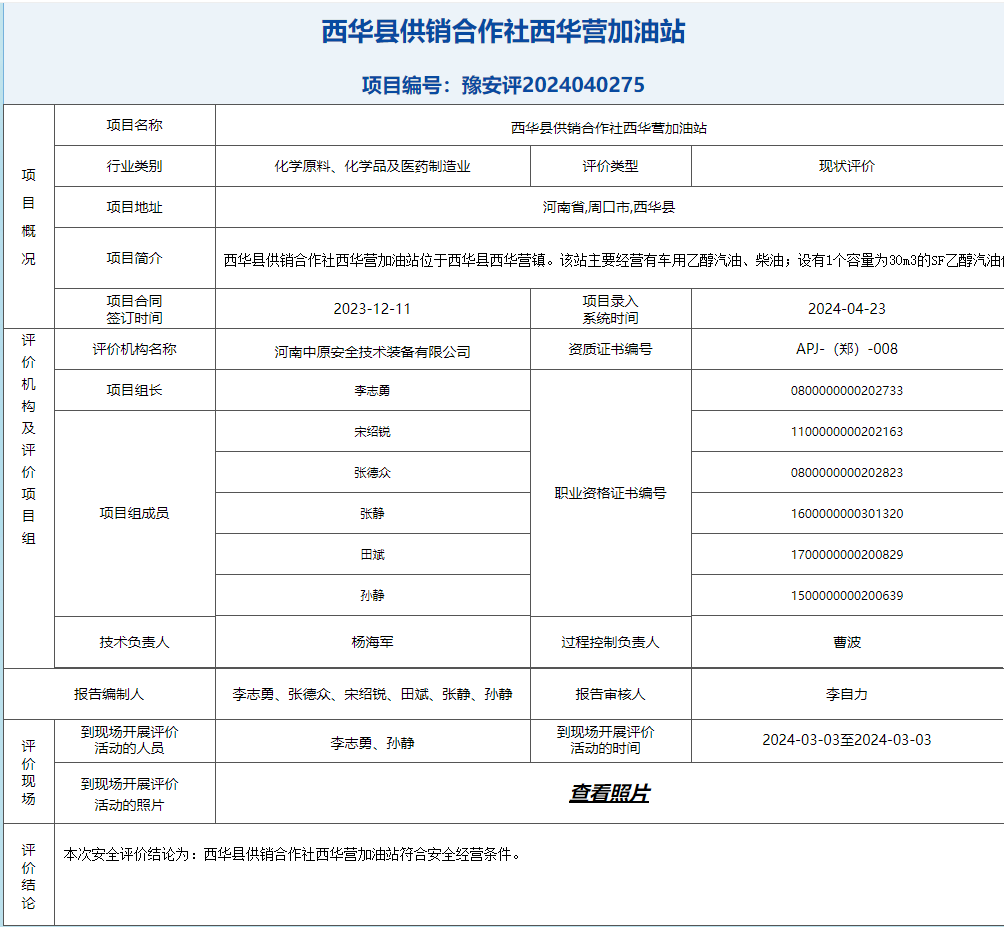Click the 资质证书编号 label cell

point(611,349)
